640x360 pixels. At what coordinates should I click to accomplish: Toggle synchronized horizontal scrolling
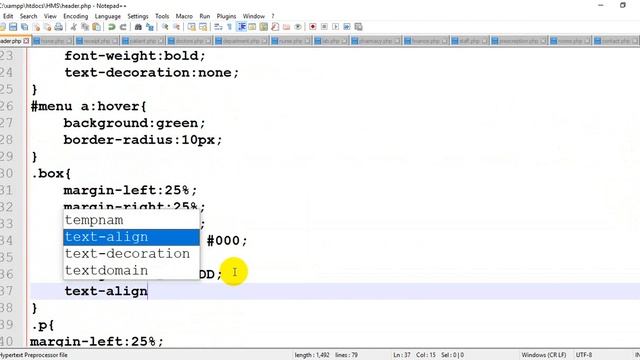(x=203, y=27)
